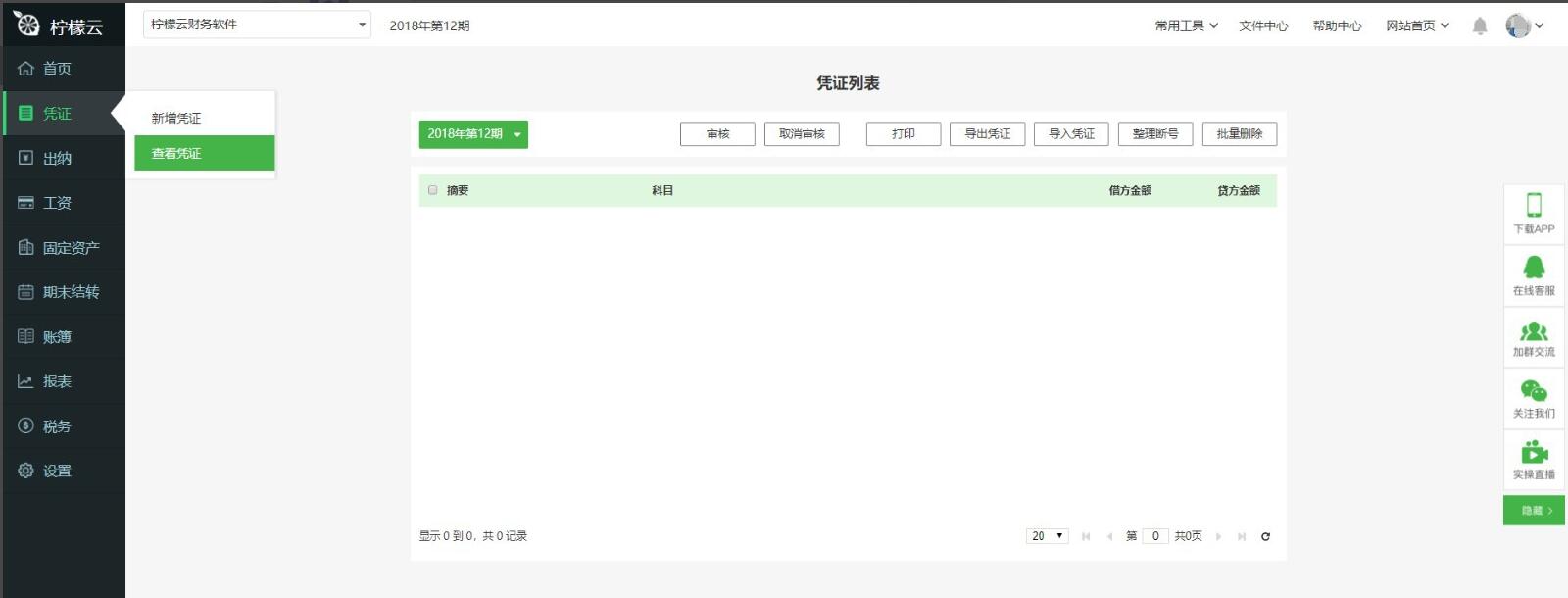The height and width of the screenshot is (598, 1568).
Task: Click the 取消审核 button
Action: [x=802, y=134]
